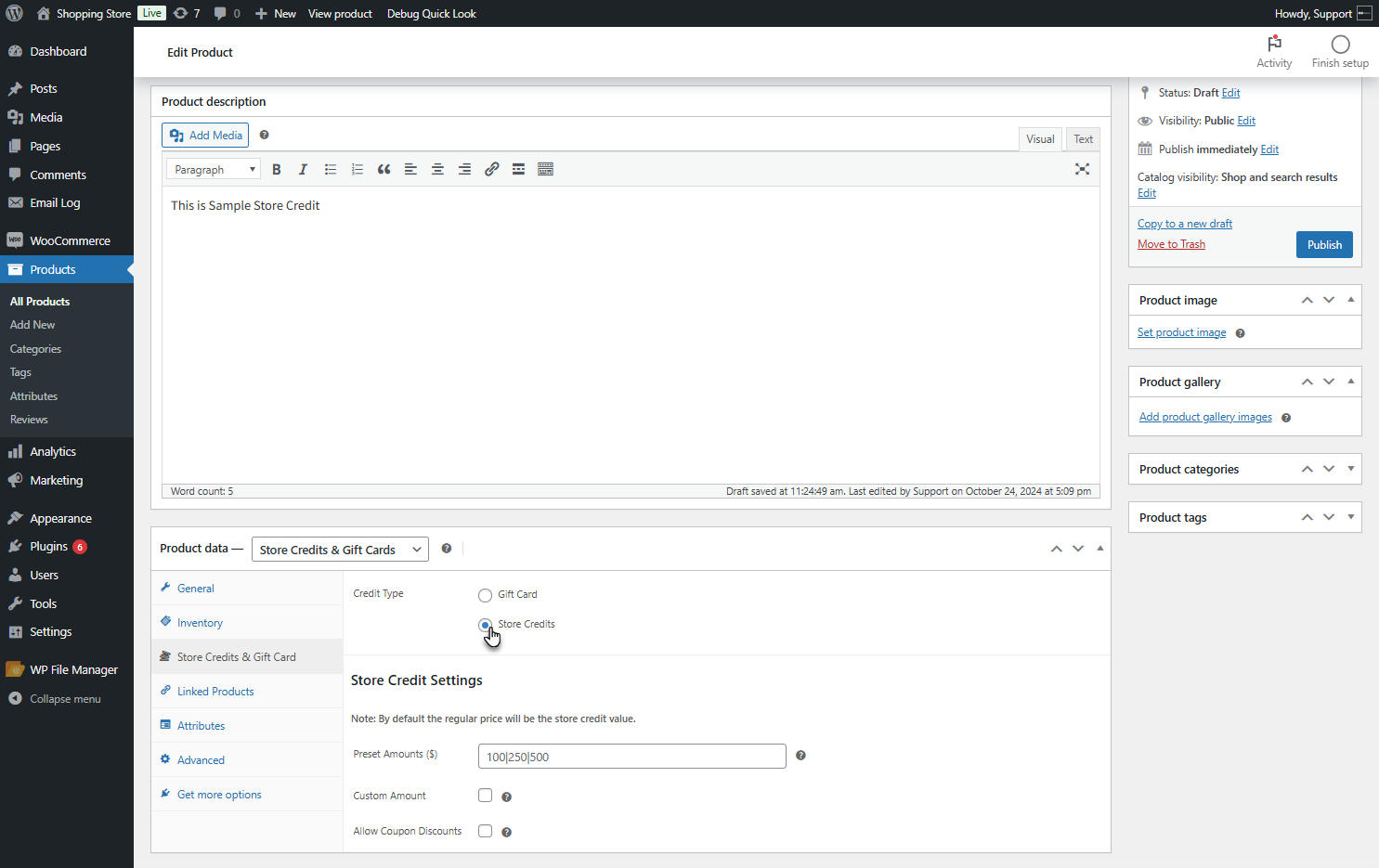Open the Finish setup panel
This screenshot has height=868, width=1379.
coord(1340,52)
